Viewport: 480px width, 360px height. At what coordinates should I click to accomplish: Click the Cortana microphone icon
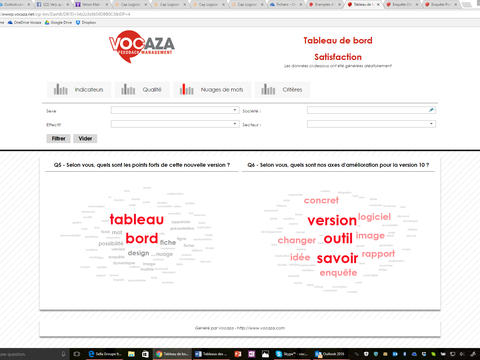pyautogui.click(x=63, y=354)
